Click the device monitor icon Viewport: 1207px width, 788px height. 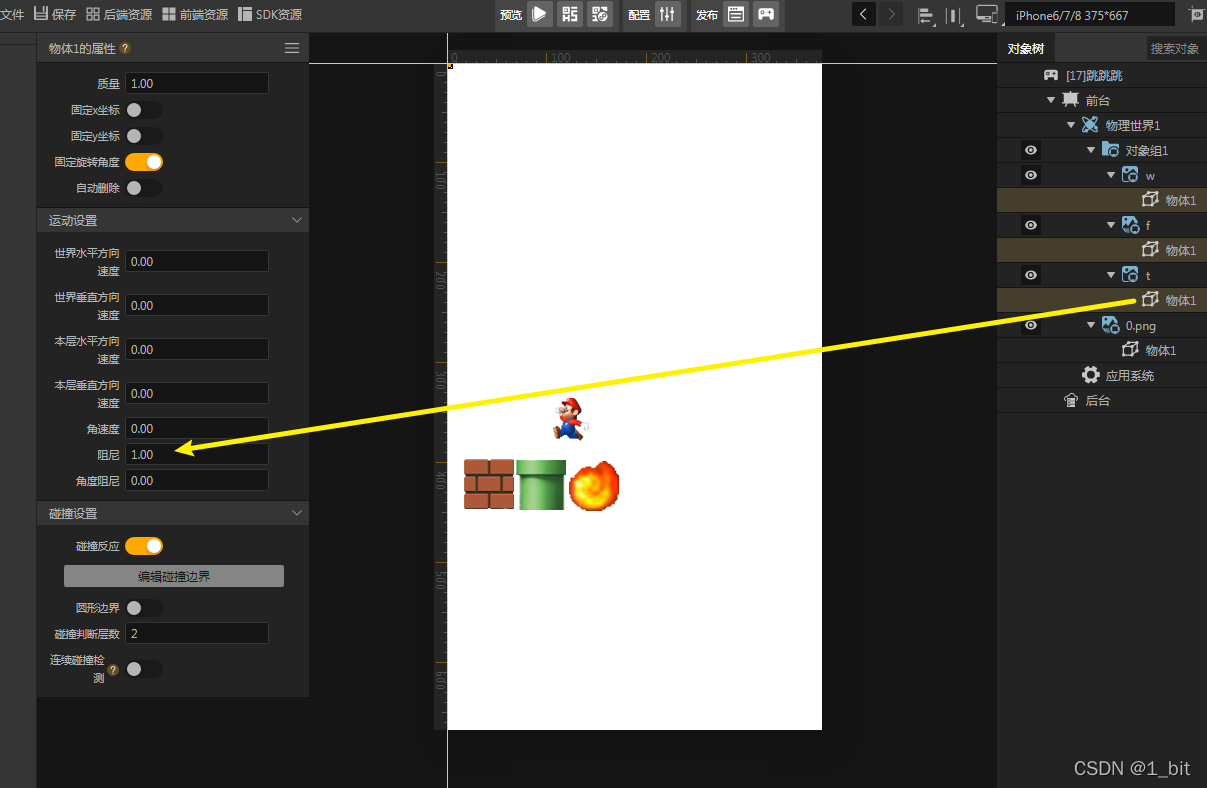point(987,14)
